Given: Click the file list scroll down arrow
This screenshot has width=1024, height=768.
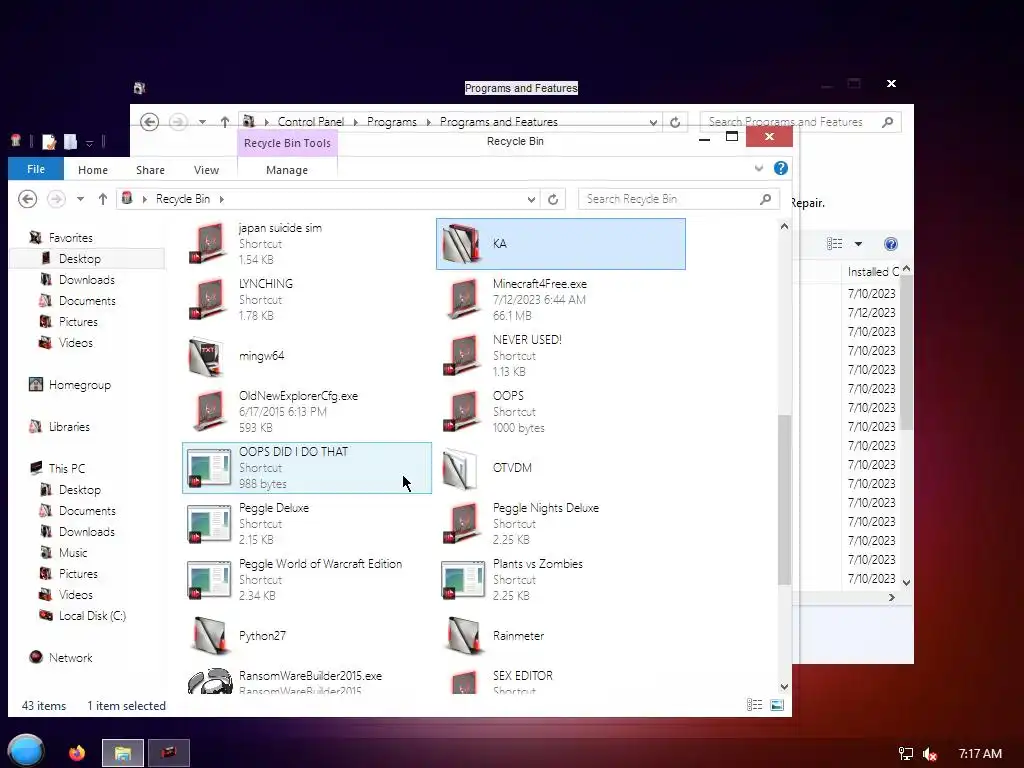Looking at the screenshot, I should tap(784, 686).
